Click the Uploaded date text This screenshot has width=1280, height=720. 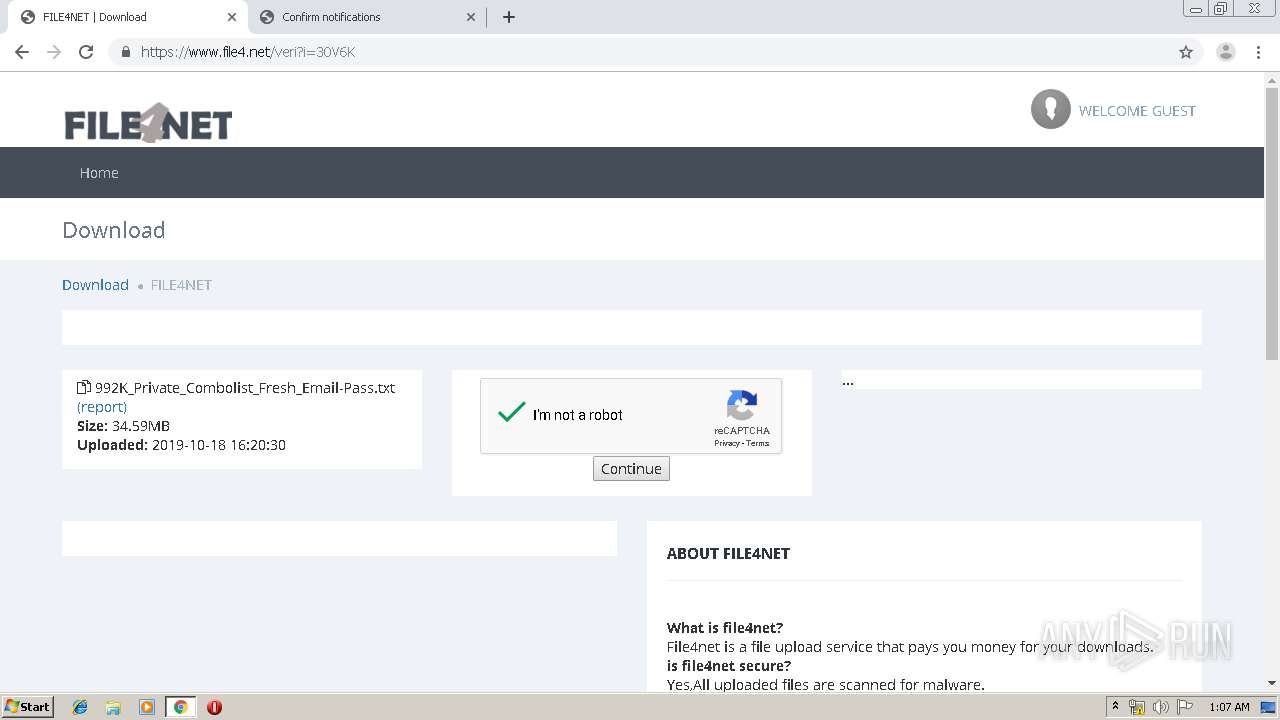tap(181, 445)
